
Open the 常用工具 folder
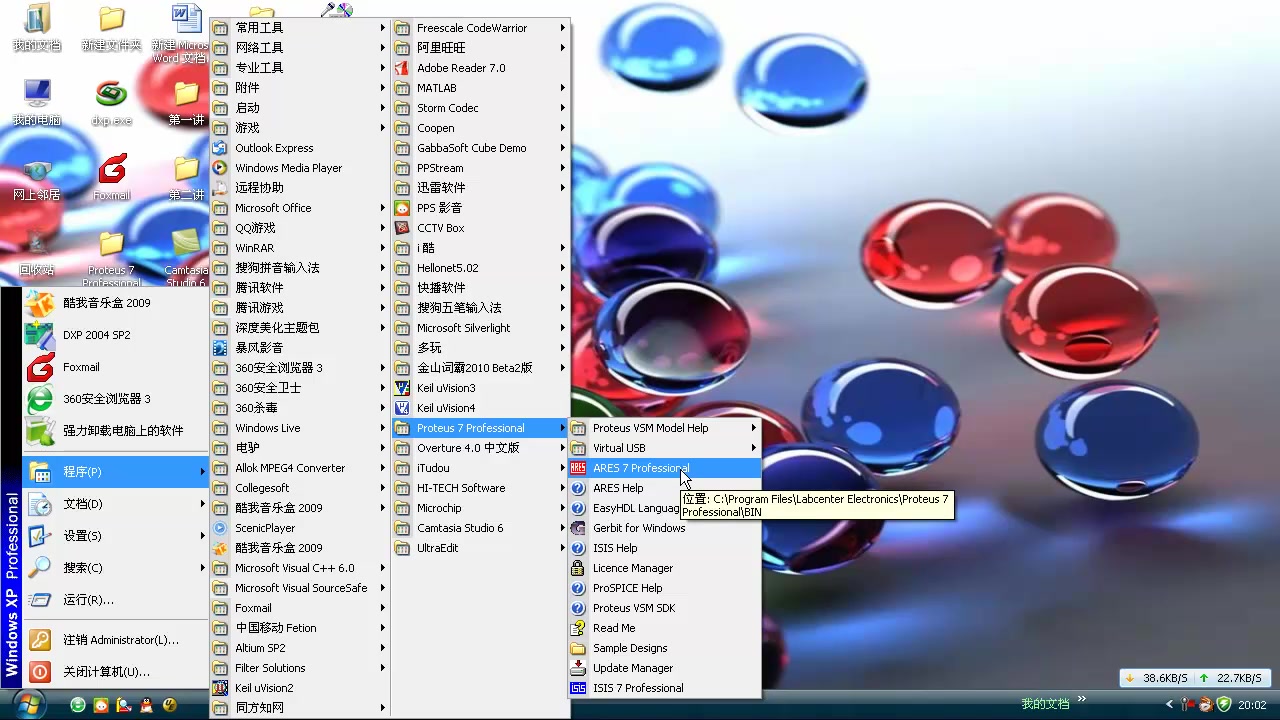(x=299, y=28)
